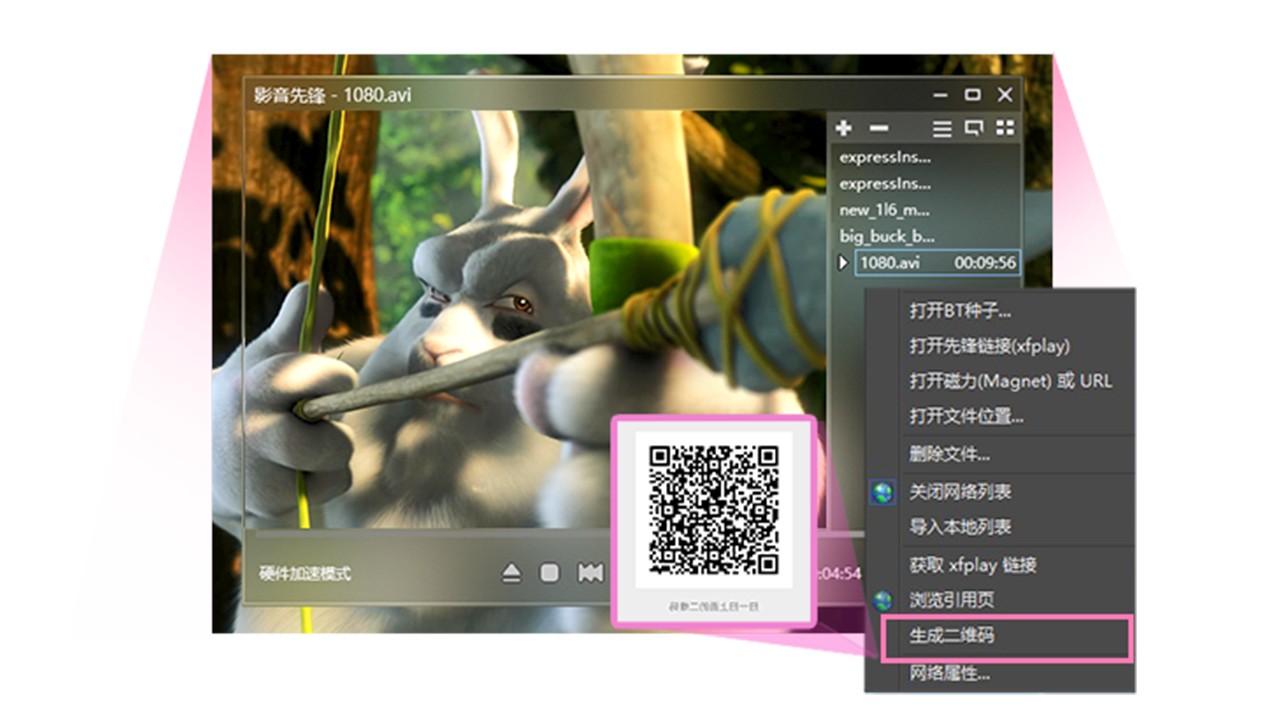
Task: Stop playback with the square button
Action: tap(549, 573)
